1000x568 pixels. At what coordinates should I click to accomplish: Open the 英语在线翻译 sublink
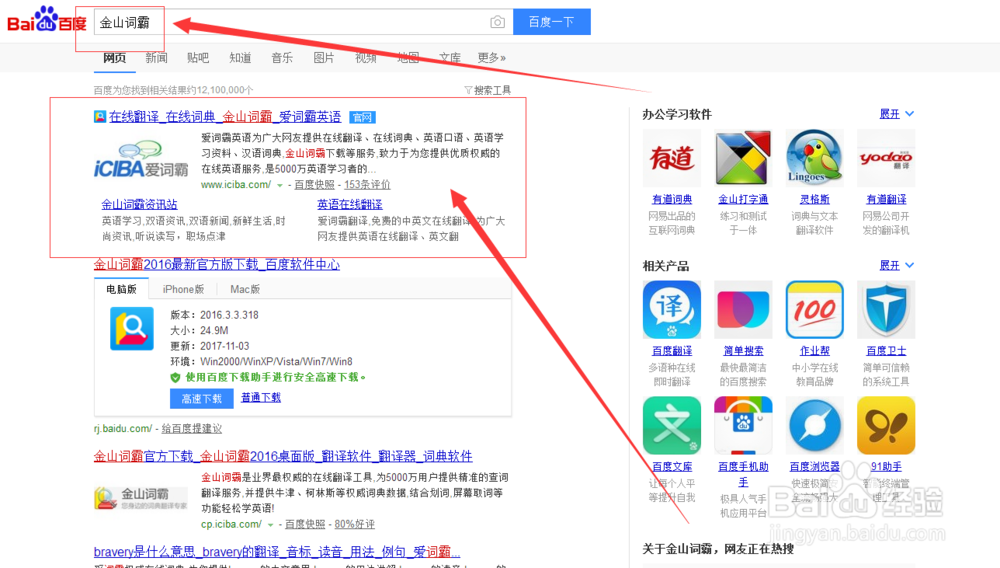[x=349, y=204]
